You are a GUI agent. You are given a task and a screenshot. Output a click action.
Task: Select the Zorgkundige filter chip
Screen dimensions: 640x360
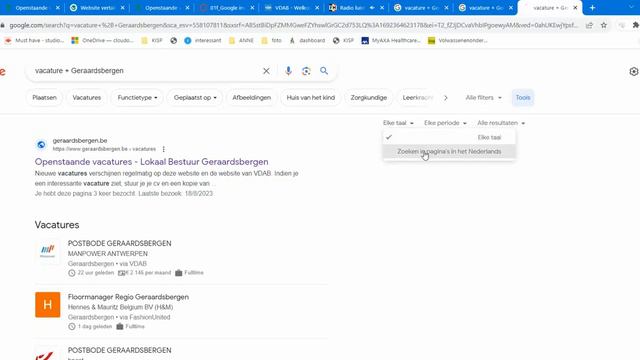click(x=369, y=98)
